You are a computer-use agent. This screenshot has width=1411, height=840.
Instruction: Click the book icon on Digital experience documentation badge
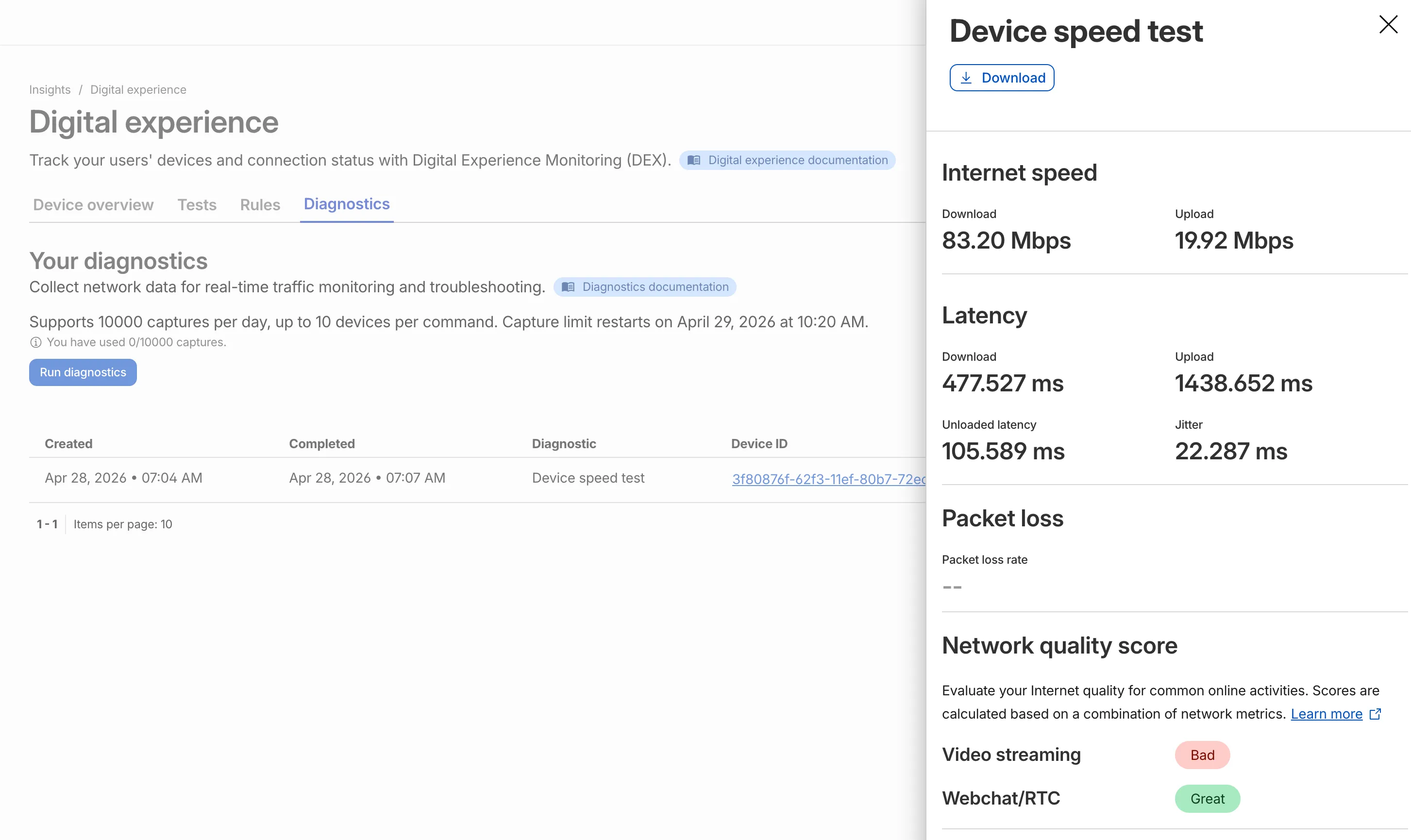click(x=695, y=160)
